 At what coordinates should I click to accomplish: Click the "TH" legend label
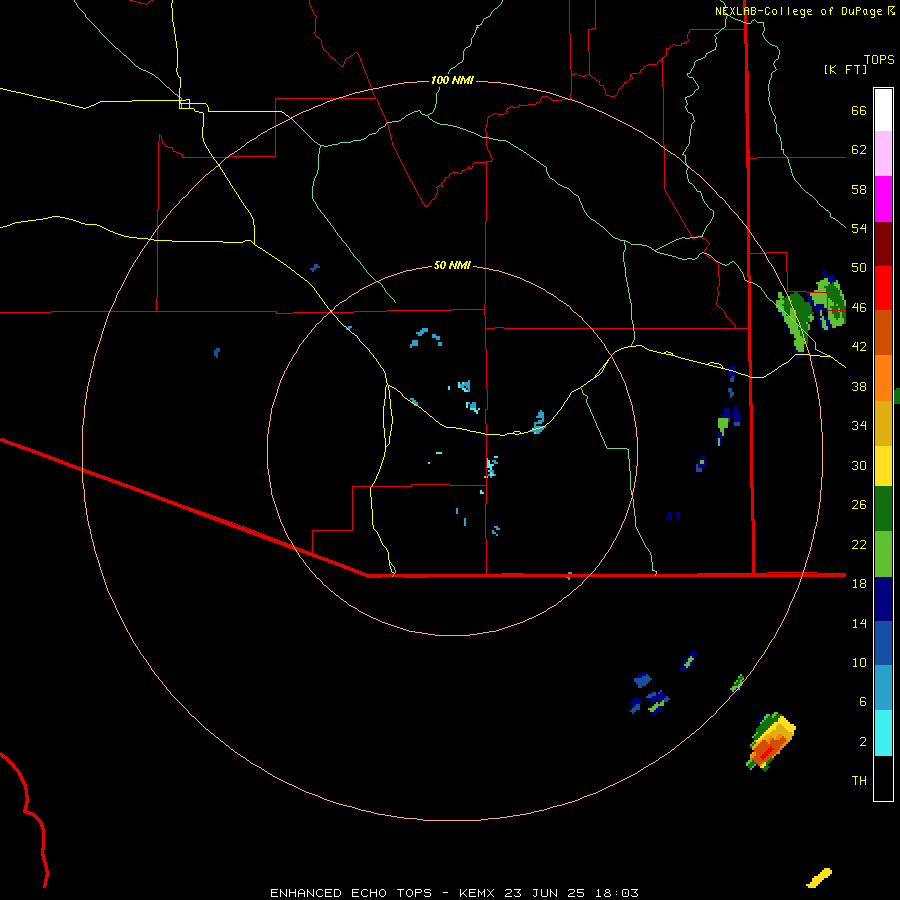point(859,781)
